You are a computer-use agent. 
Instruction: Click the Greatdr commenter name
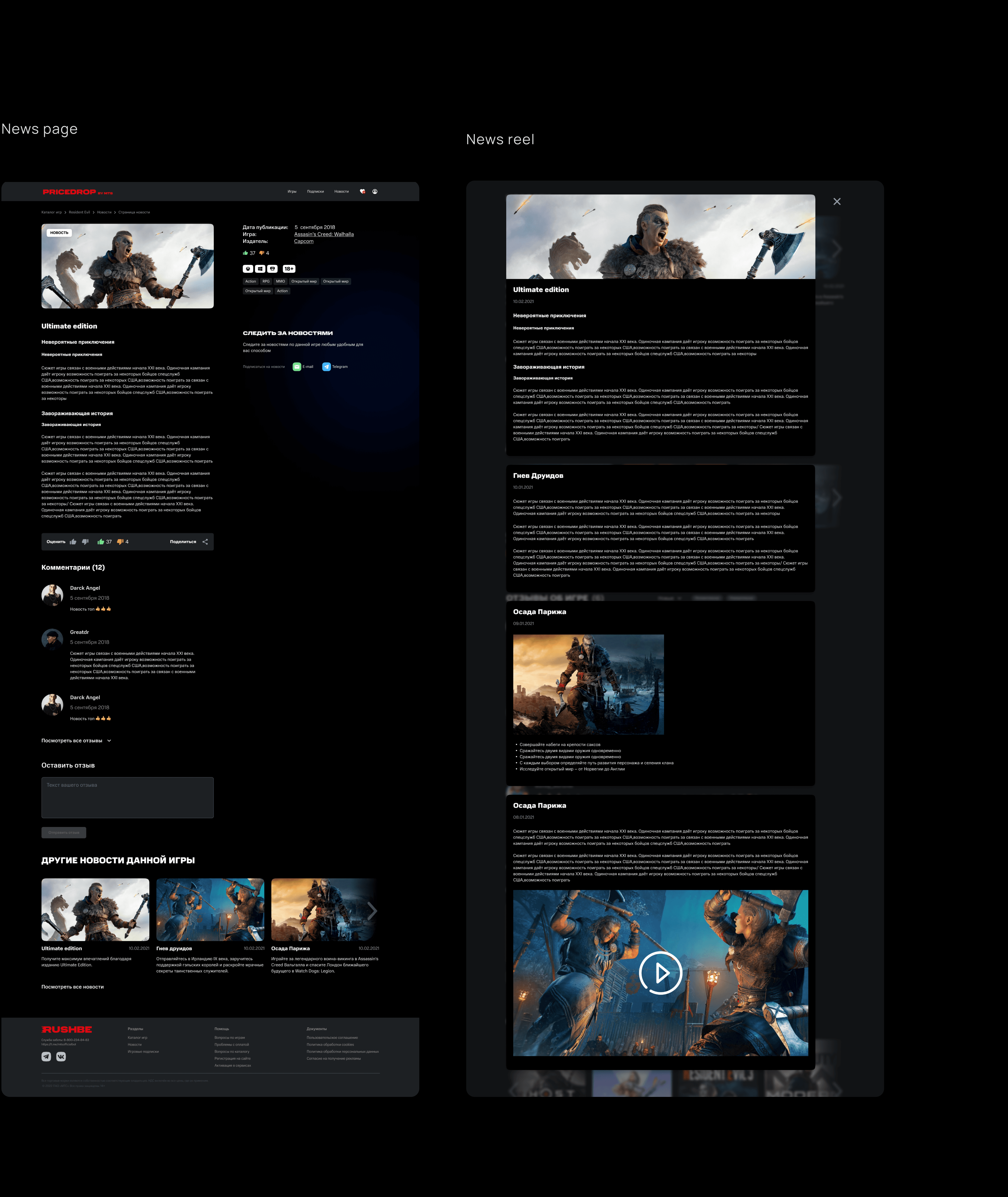(79, 632)
